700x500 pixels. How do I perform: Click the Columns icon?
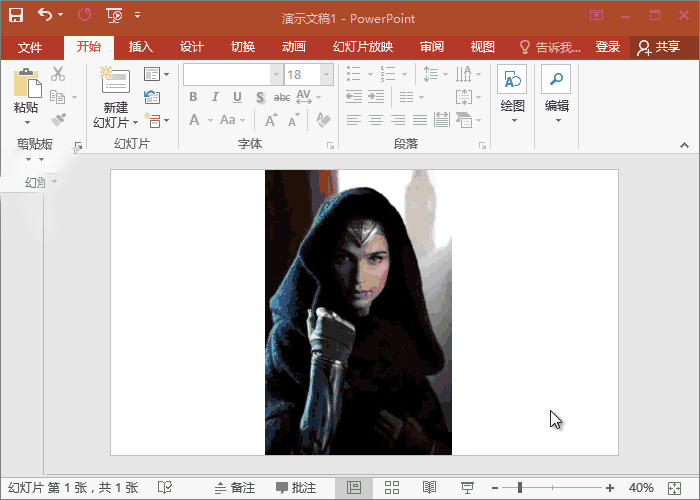[406, 97]
